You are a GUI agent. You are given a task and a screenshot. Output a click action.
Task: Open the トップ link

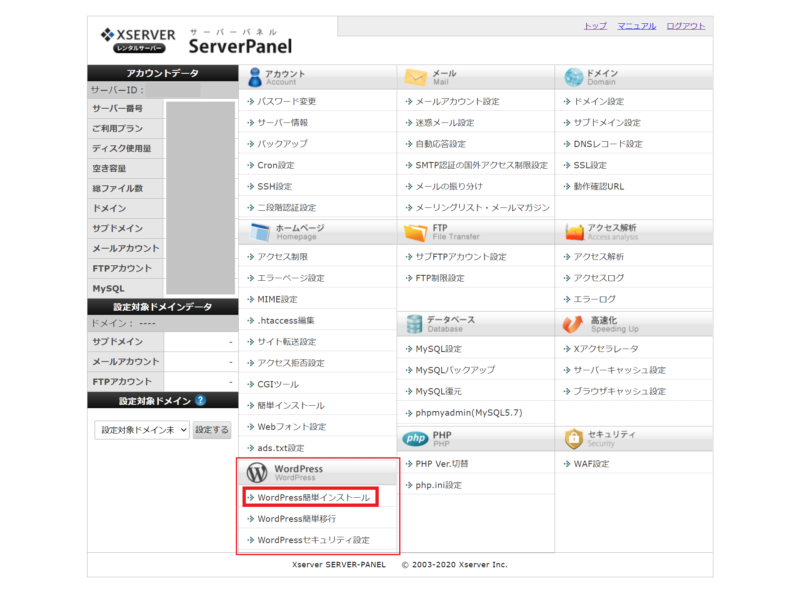pyautogui.click(x=595, y=26)
